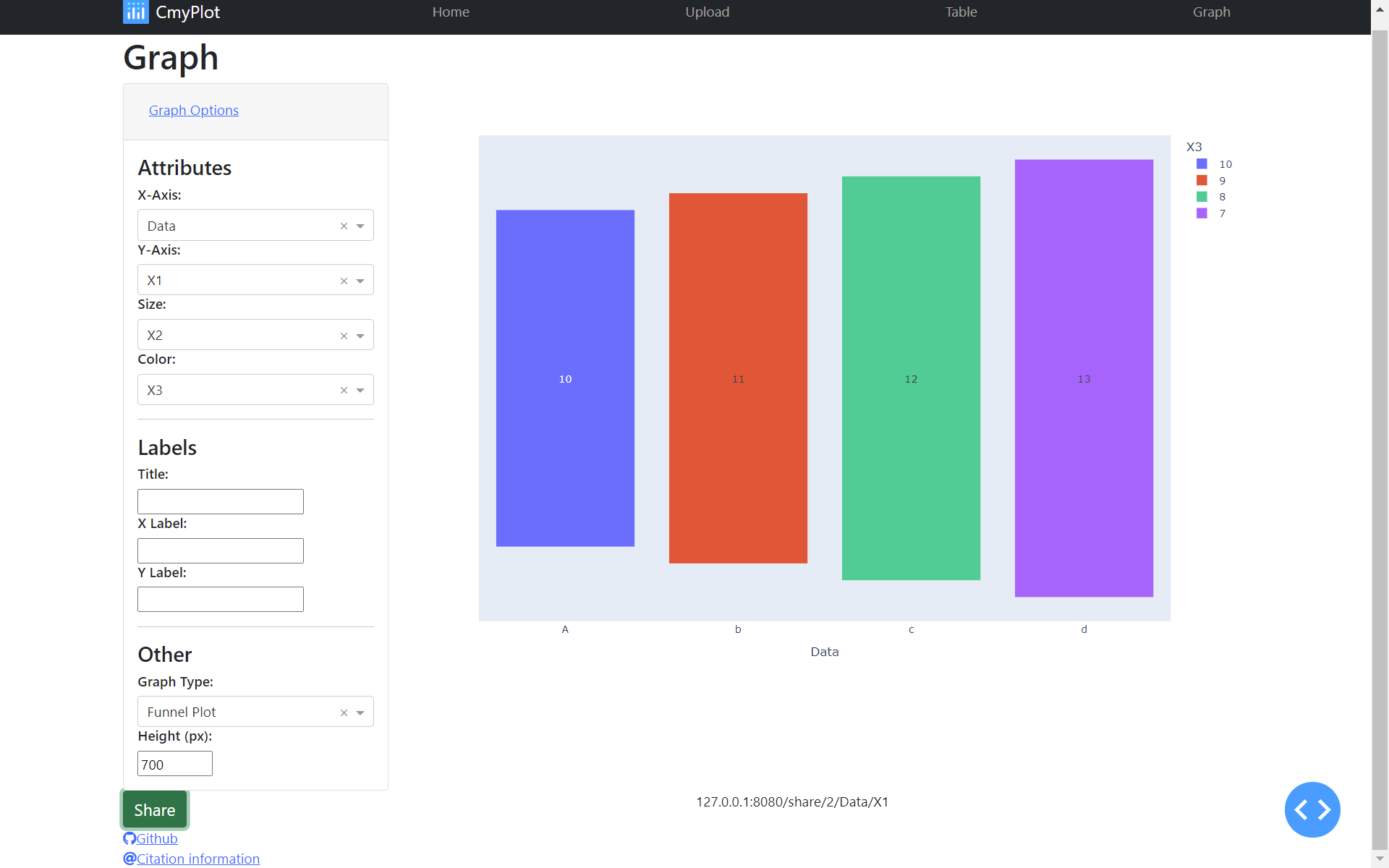Screen dimensions: 1389x868
Task: Click the green legend swatch for 8
Action: pyautogui.click(x=1202, y=197)
